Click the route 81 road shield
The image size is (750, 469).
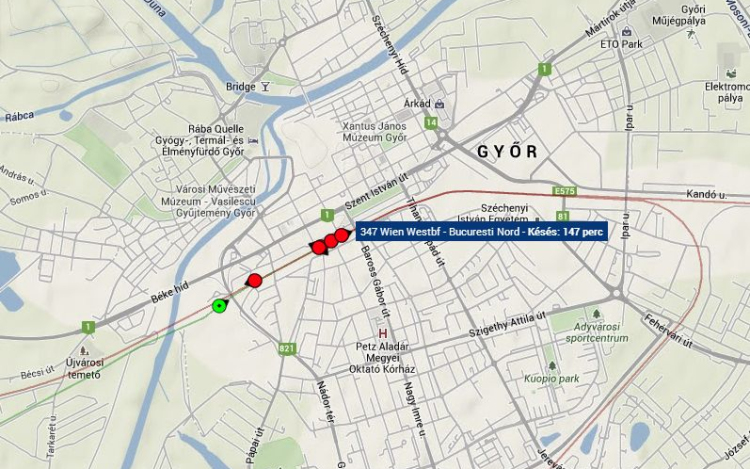[562, 216]
